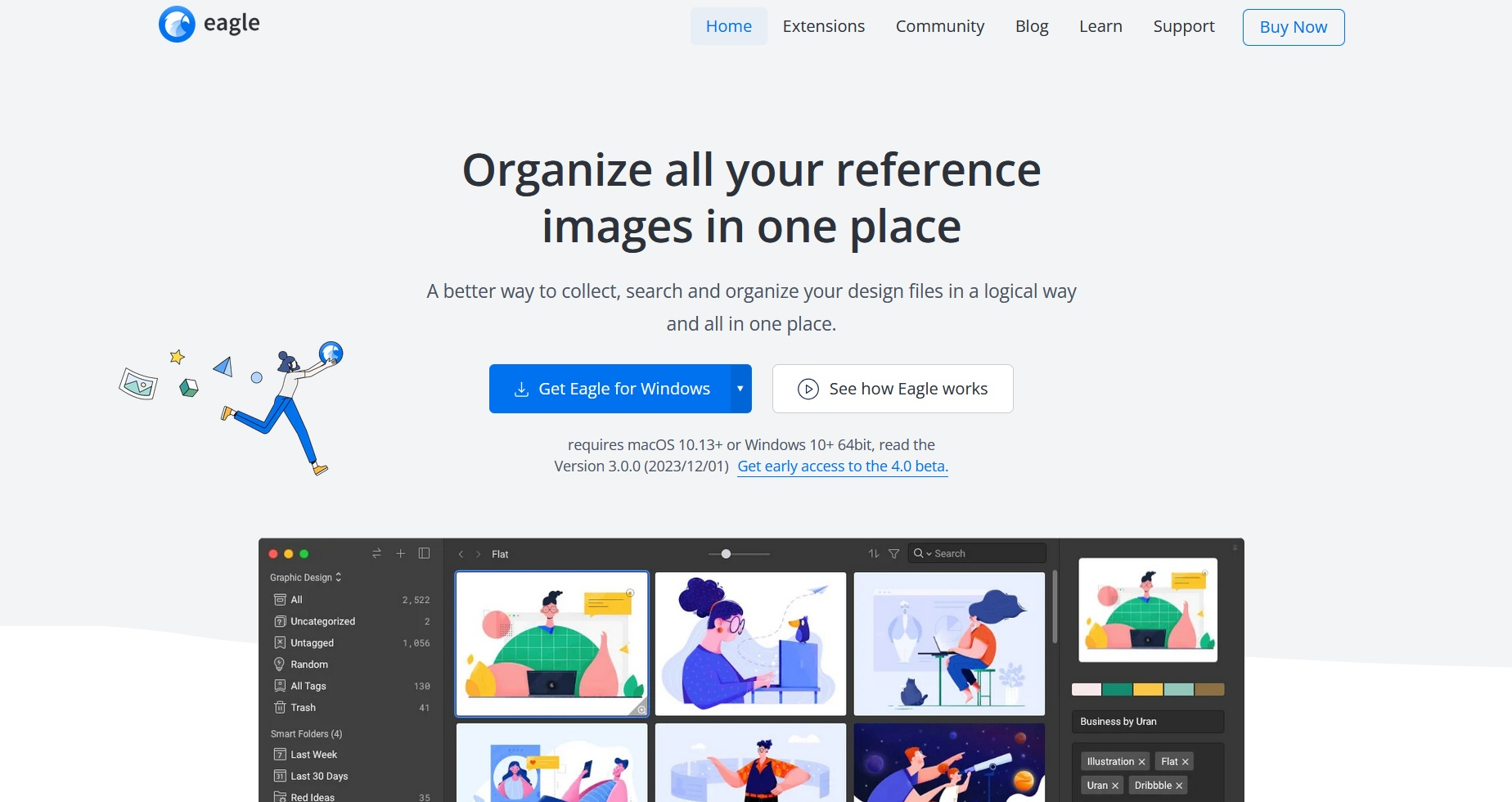The width and height of the screenshot is (1512, 802).
Task: Click the Eagle logo icon
Action: coord(177,24)
